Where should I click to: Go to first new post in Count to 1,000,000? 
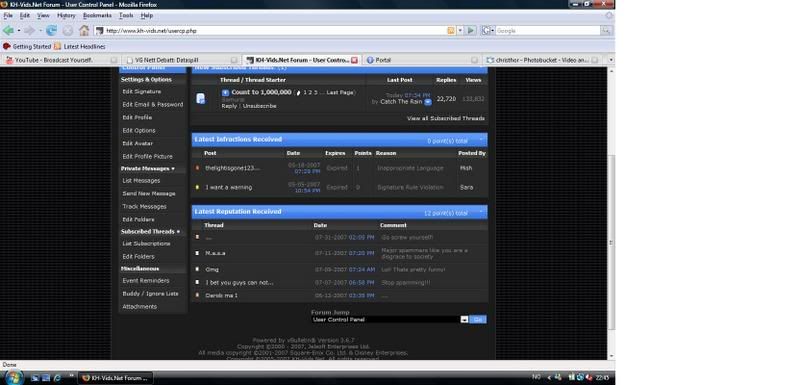click(226, 92)
